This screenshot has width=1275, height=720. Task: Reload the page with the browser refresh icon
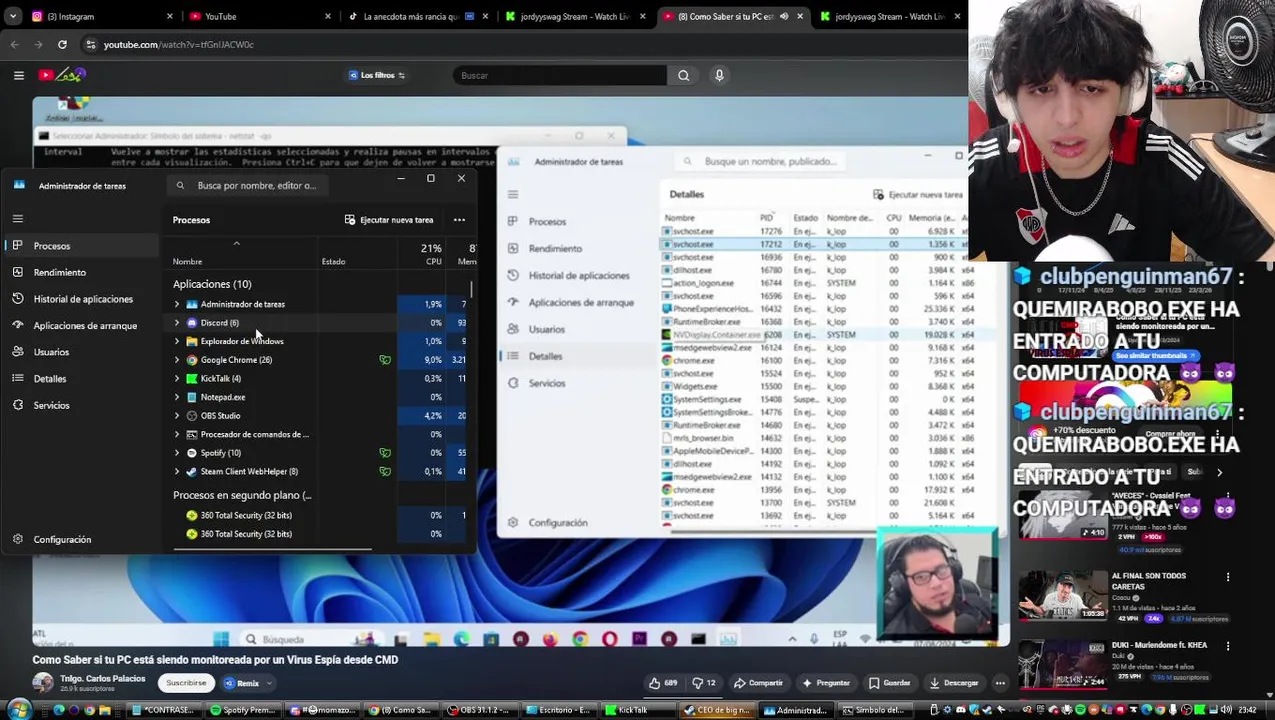click(x=62, y=44)
